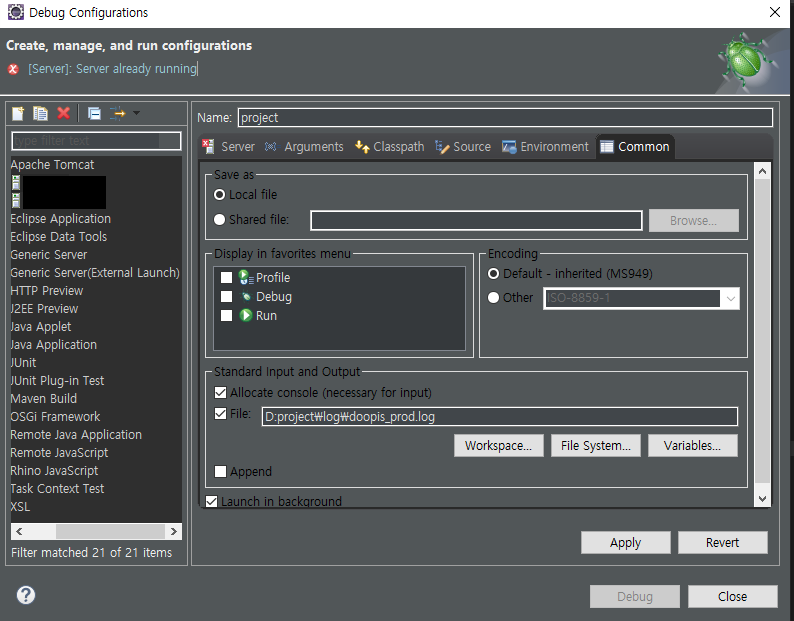The width and height of the screenshot is (794, 621).
Task: Click the Debug bug favorites icon
Action: click(246, 296)
